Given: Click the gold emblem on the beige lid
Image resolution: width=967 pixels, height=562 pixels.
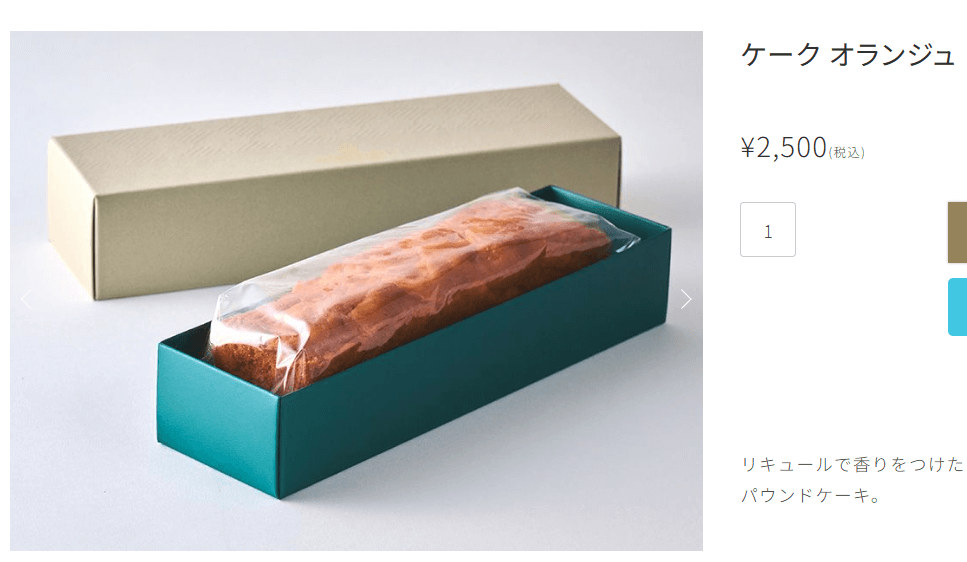Looking at the screenshot, I should point(348,152).
